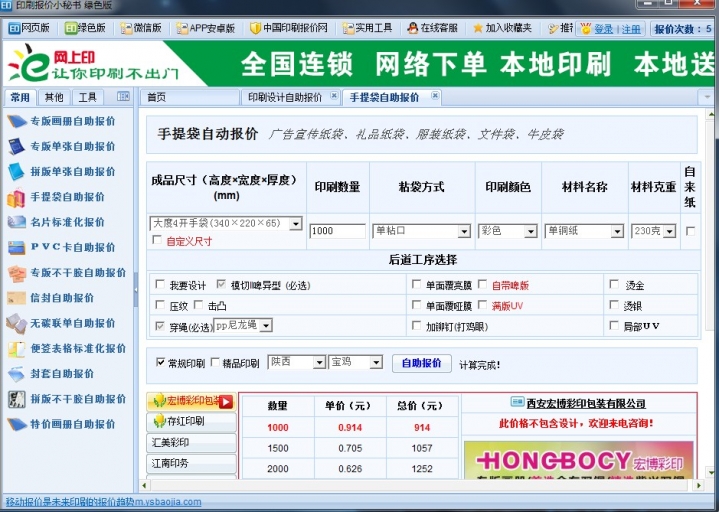Select PVC卡自助报价 icon

pos(17,248)
